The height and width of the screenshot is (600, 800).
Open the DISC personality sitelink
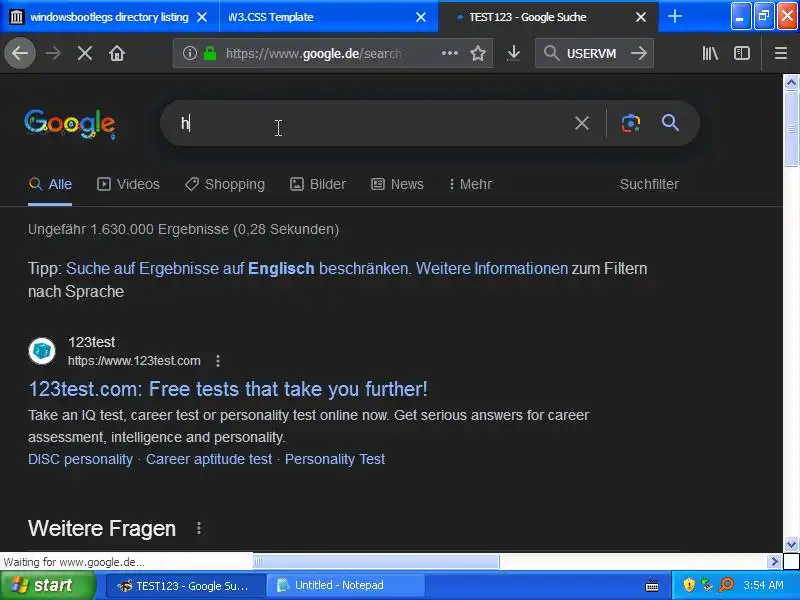(80, 459)
